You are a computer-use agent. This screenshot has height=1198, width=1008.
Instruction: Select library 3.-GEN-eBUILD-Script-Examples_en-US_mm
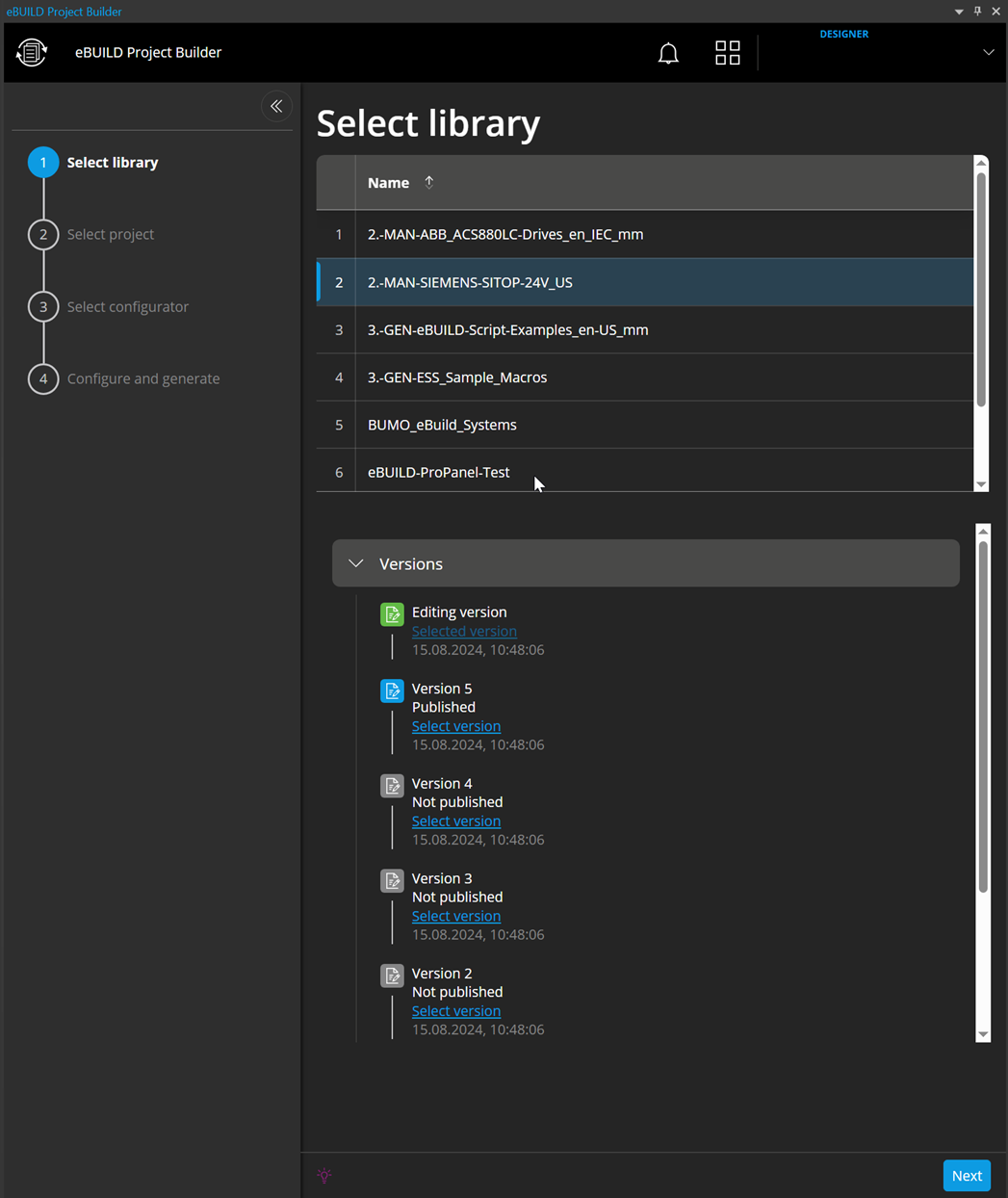[645, 329]
